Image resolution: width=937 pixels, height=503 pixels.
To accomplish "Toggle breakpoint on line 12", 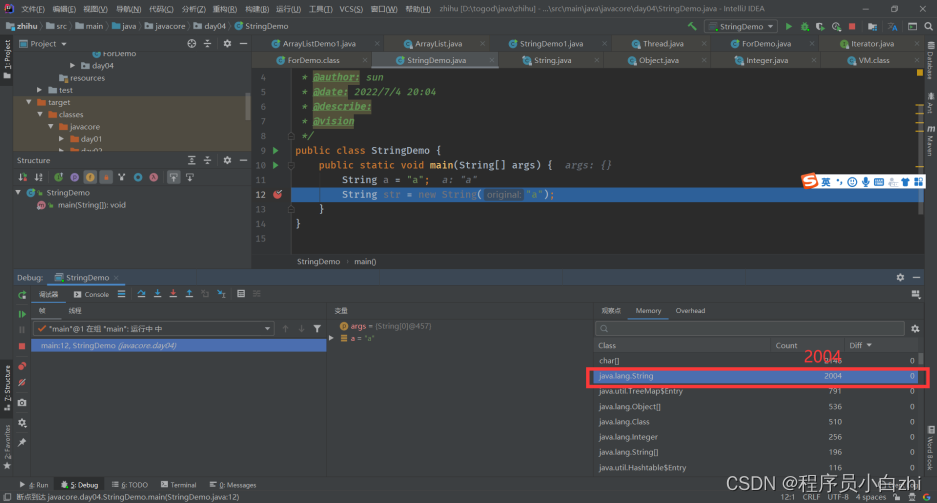I will pyautogui.click(x=277, y=194).
